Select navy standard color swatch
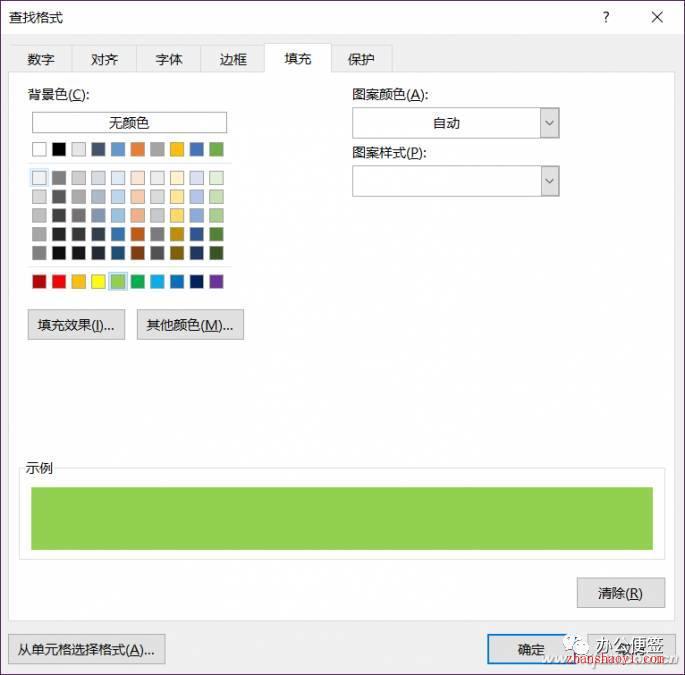The image size is (685, 675). pos(197,281)
